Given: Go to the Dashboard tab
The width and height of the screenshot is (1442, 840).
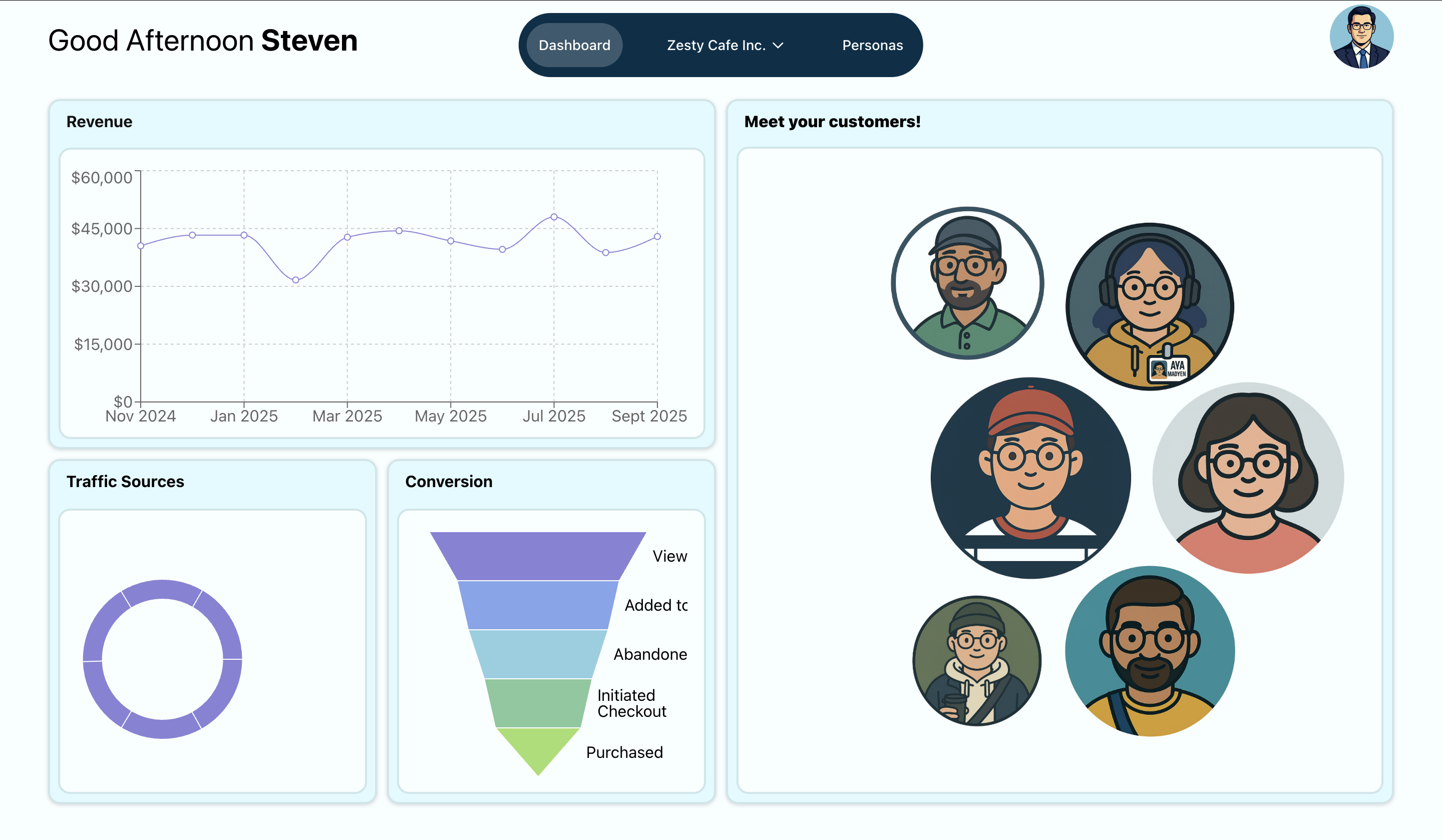Looking at the screenshot, I should (x=574, y=45).
